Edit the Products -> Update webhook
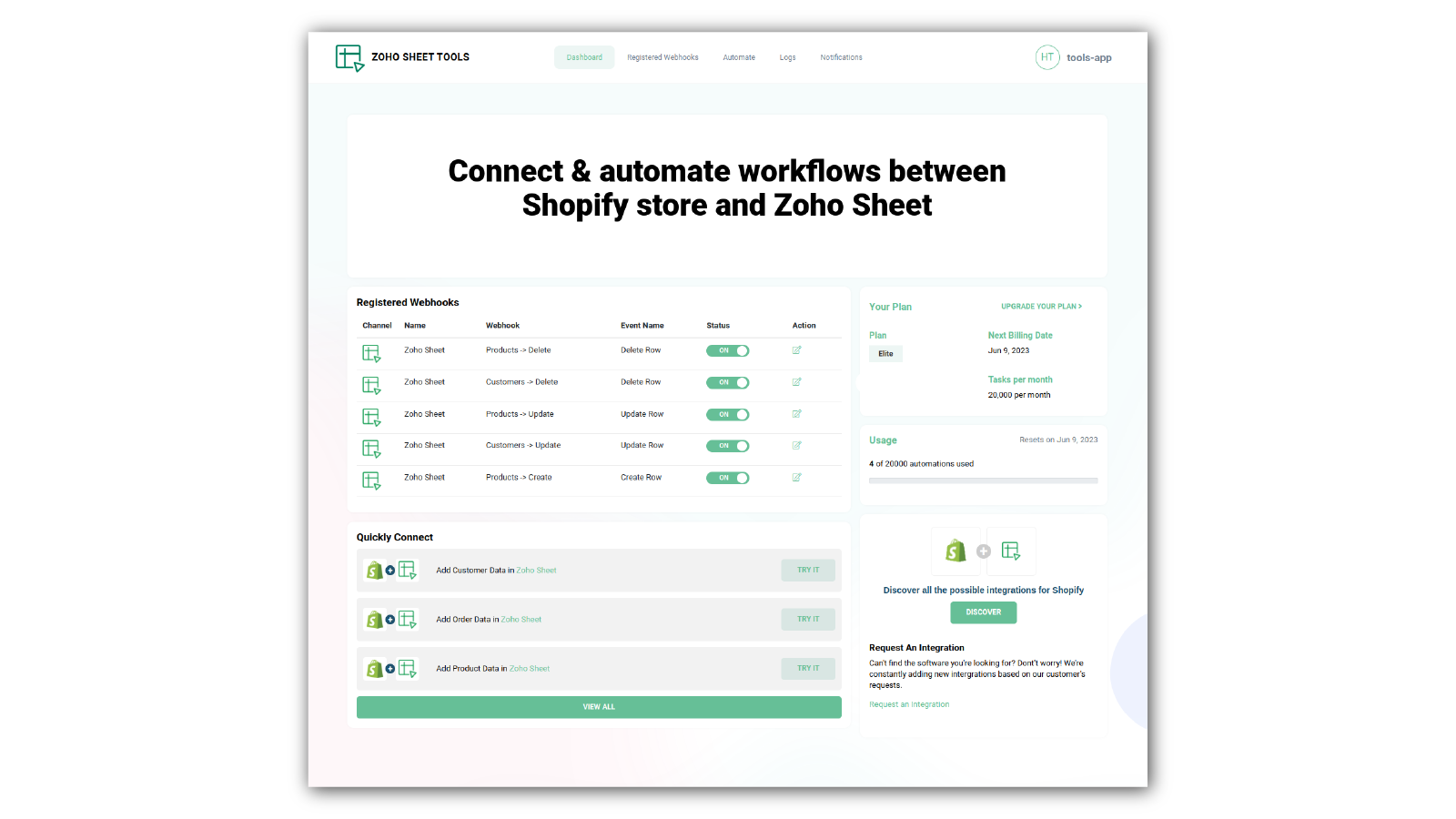 click(x=796, y=414)
